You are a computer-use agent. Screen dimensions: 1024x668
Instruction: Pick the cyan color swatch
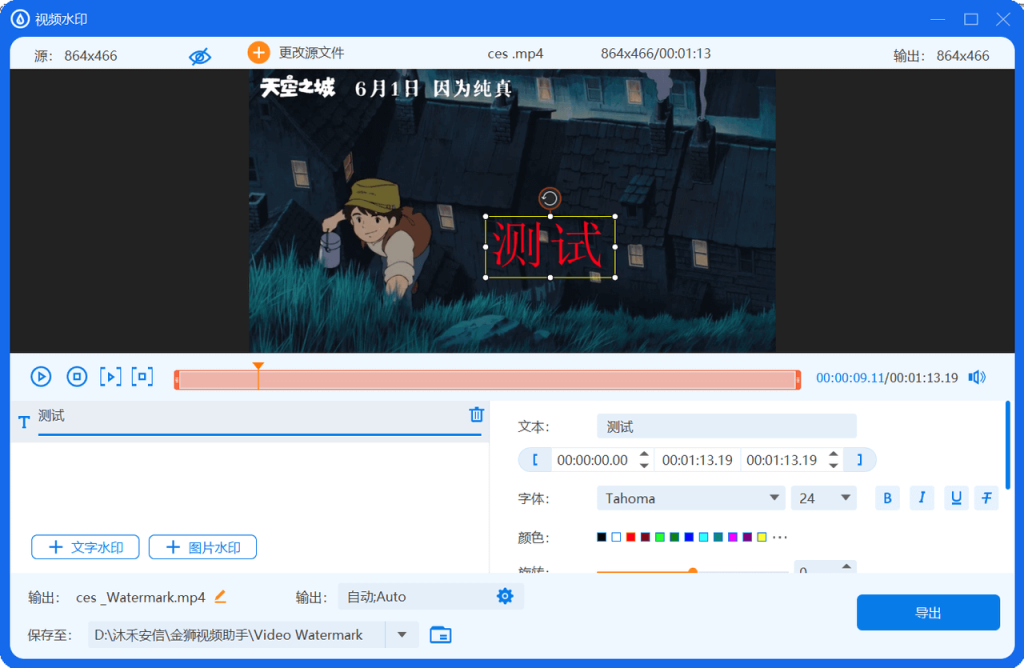click(703, 537)
